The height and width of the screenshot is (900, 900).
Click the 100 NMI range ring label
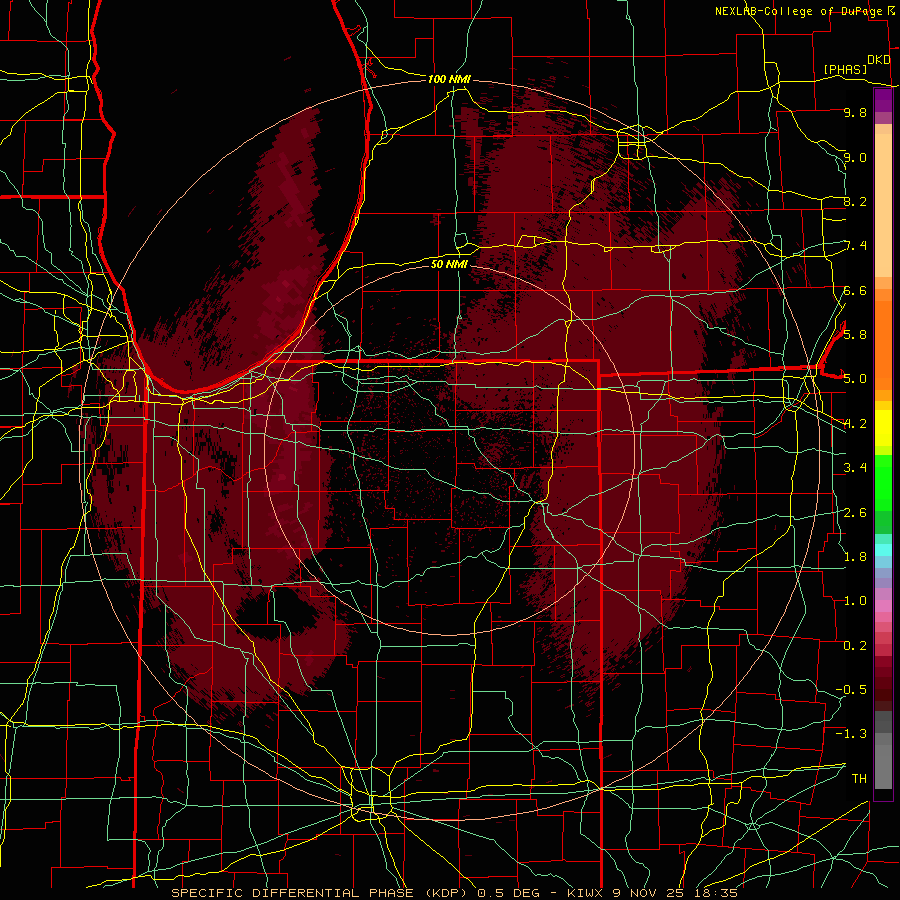coord(449,79)
